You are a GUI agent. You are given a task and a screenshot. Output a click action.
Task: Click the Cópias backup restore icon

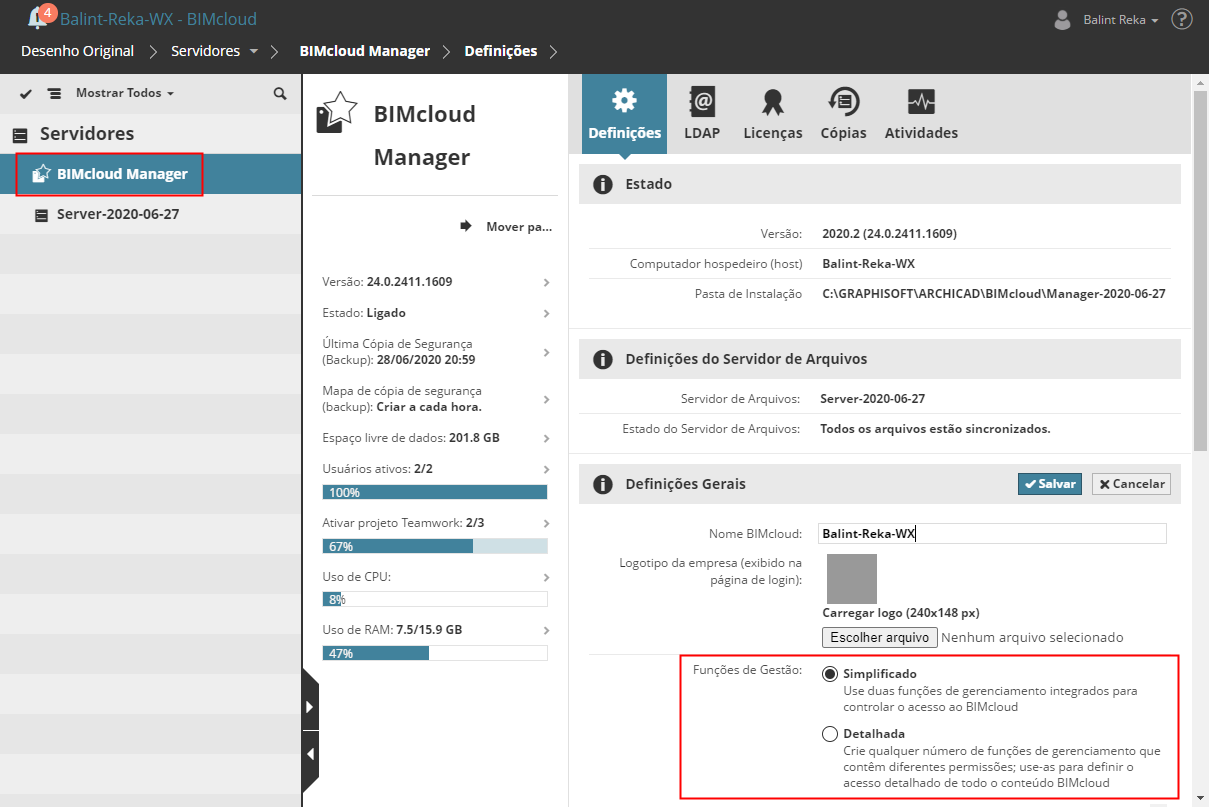click(x=843, y=102)
